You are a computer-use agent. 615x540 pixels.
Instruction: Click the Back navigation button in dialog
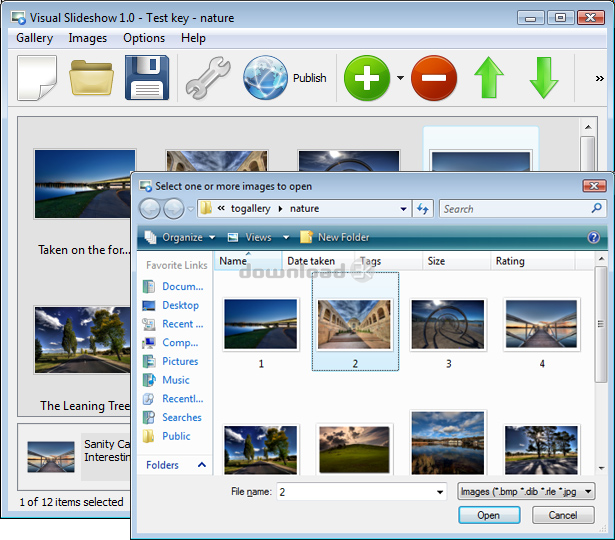[x=149, y=209]
